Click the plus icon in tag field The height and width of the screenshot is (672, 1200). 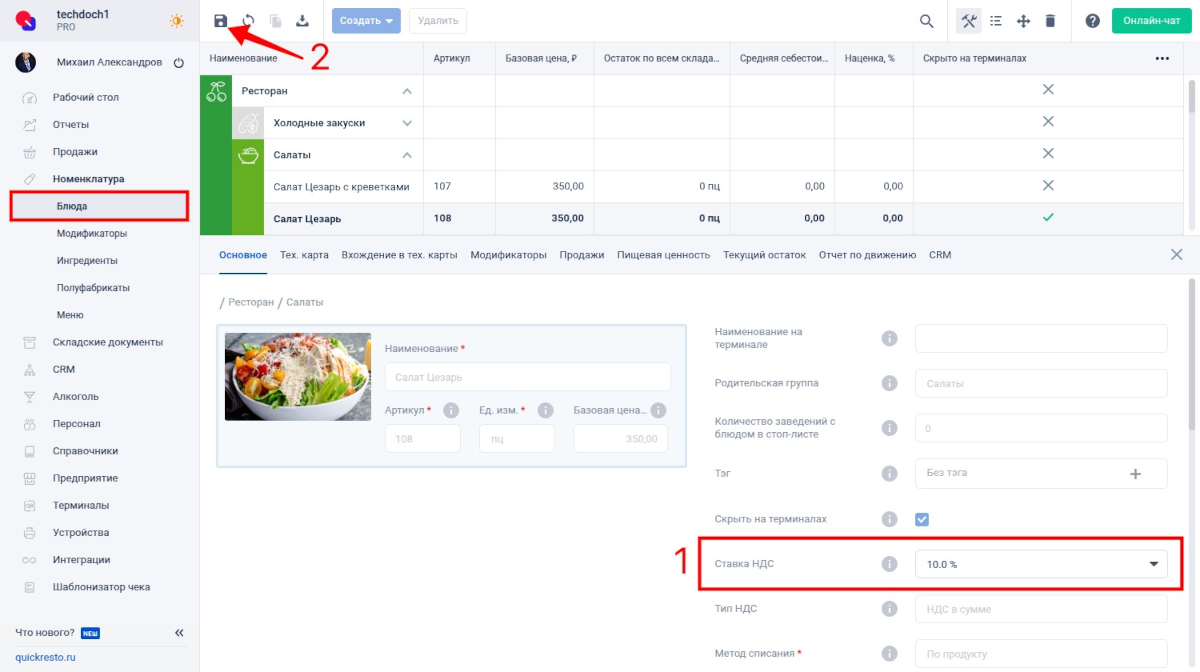1135,474
